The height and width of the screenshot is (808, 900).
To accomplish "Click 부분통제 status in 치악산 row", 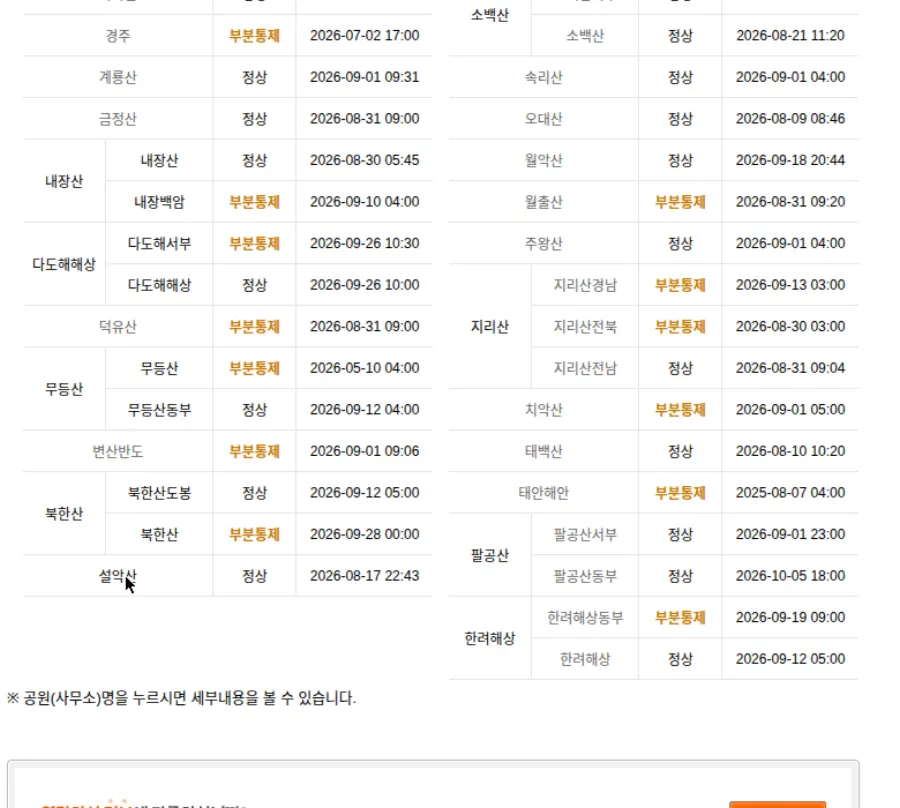I will [x=680, y=410].
